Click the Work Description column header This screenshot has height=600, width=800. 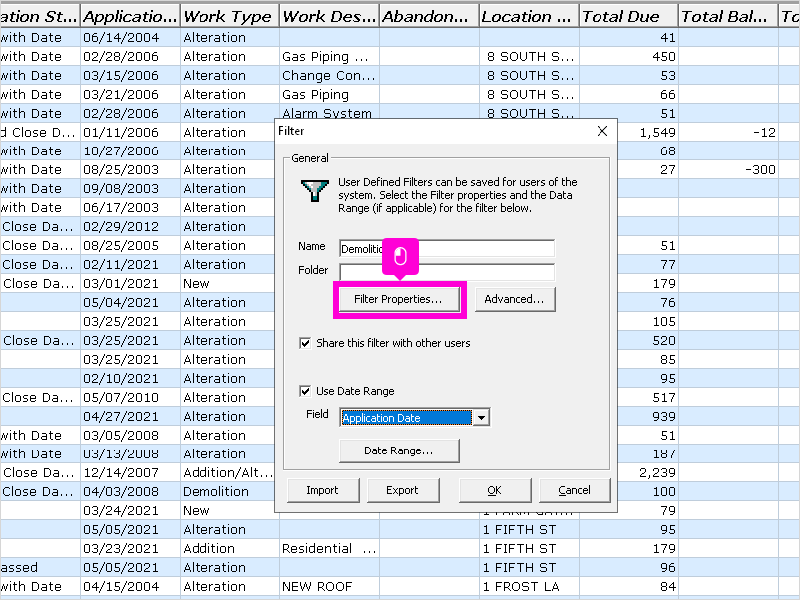pyautogui.click(x=329, y=16)
